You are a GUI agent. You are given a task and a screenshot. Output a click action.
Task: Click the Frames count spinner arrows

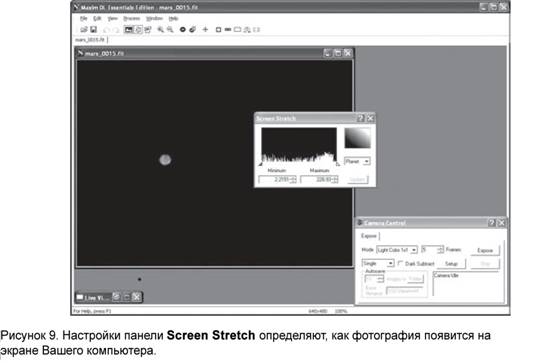click(x=440, y=250)
